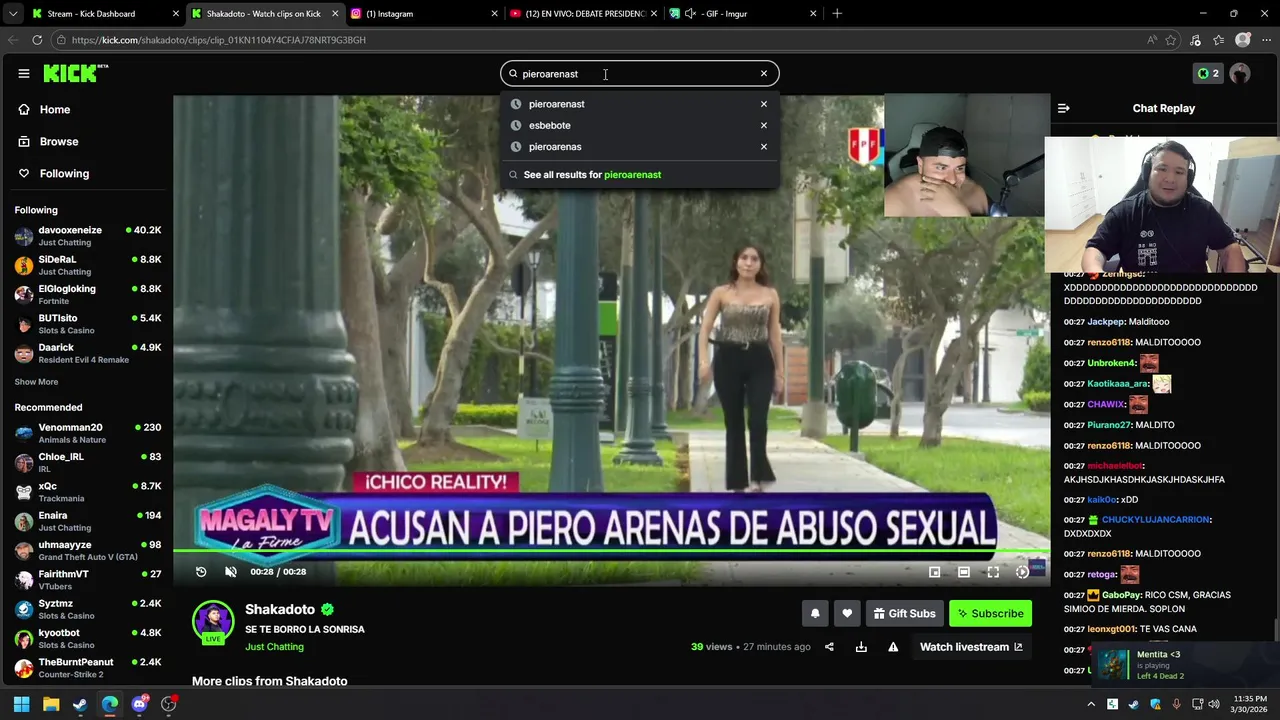Open recommended channel xQc
Screen dimensions: 1280x720
87,492
